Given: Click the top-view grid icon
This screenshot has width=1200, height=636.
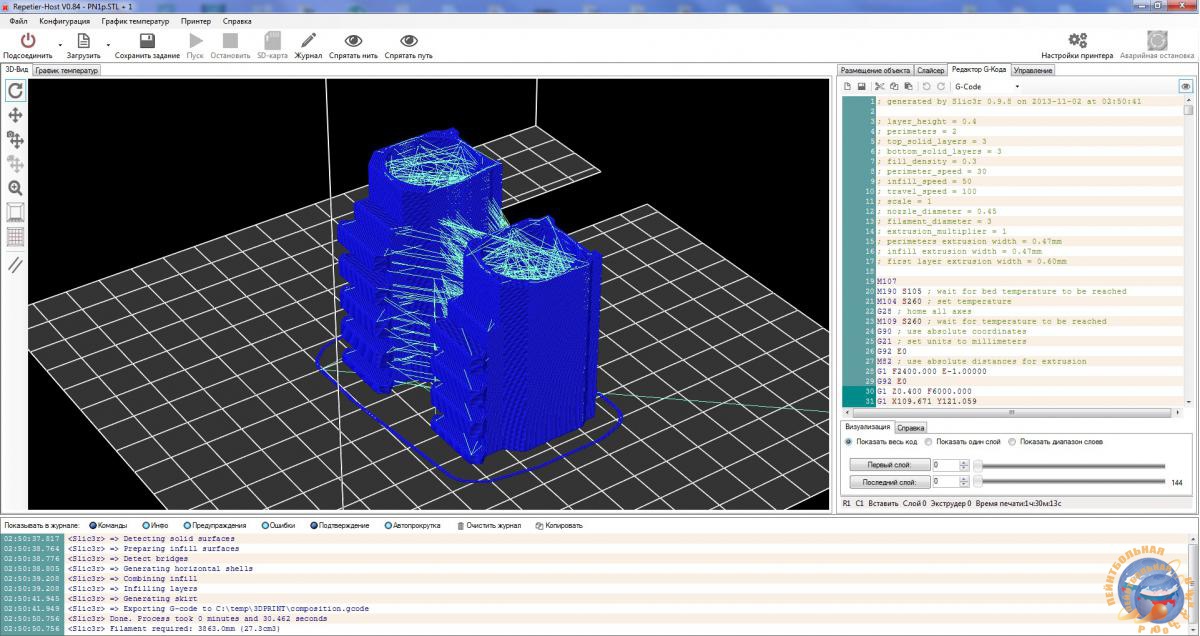Looking at the screenshot, I should [x=15, y=237].
